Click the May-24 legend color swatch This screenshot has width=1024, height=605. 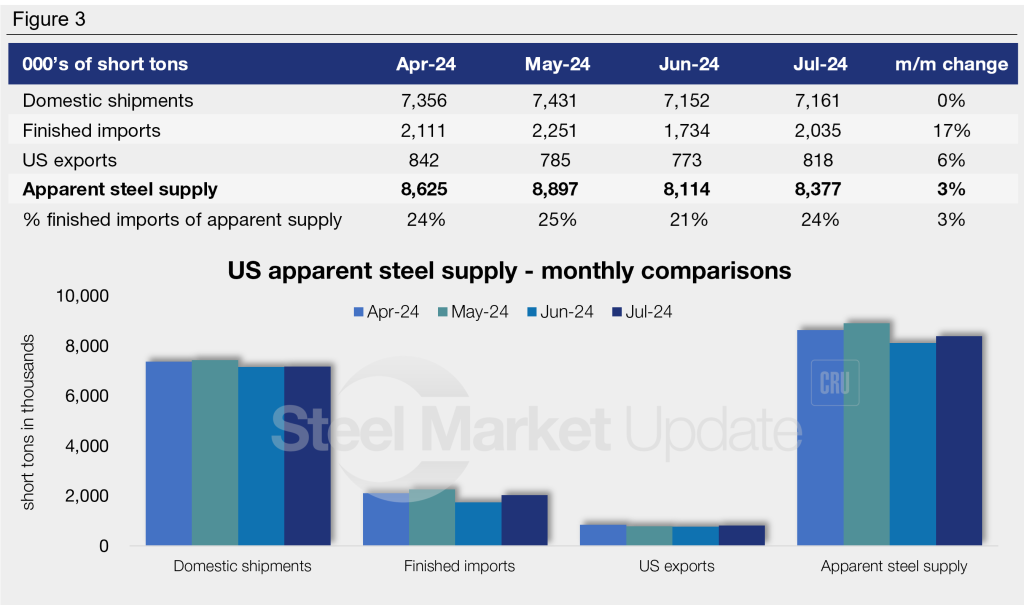coord(444,312)
